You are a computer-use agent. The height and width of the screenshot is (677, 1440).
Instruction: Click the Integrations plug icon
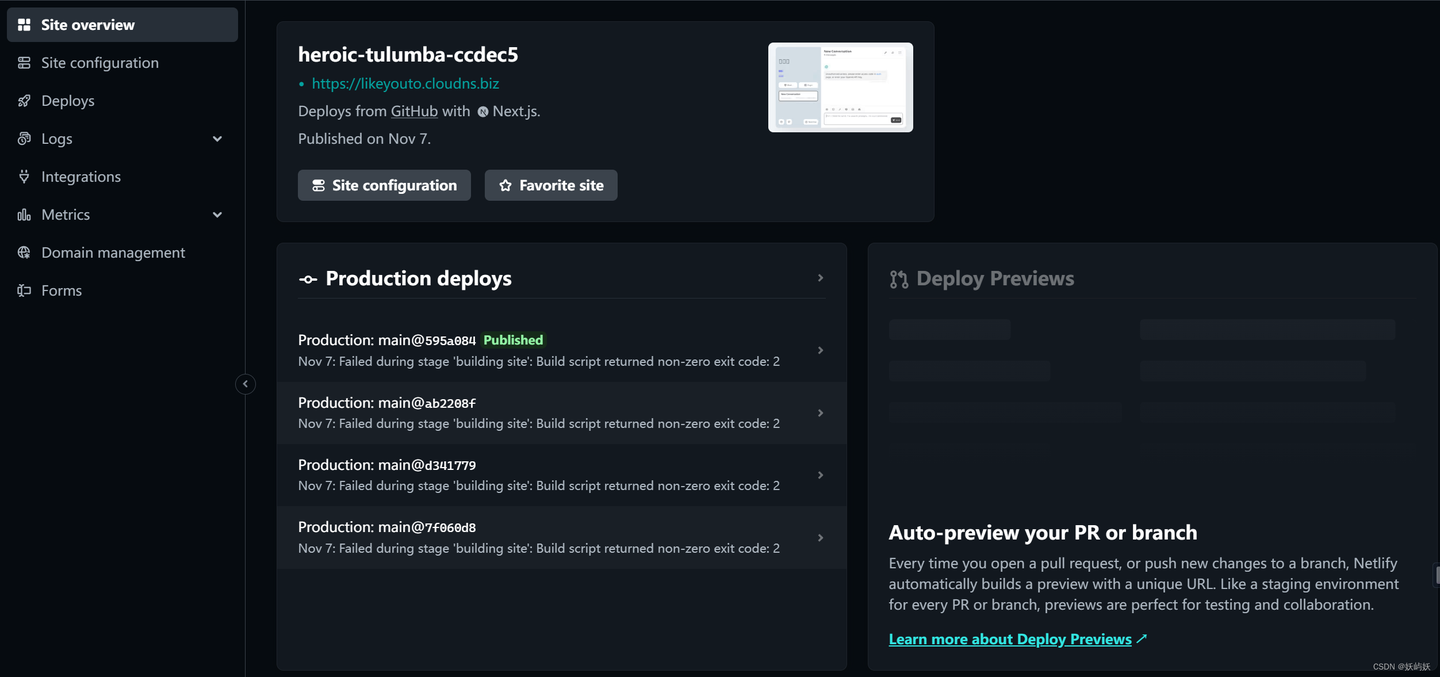point(24,177)
